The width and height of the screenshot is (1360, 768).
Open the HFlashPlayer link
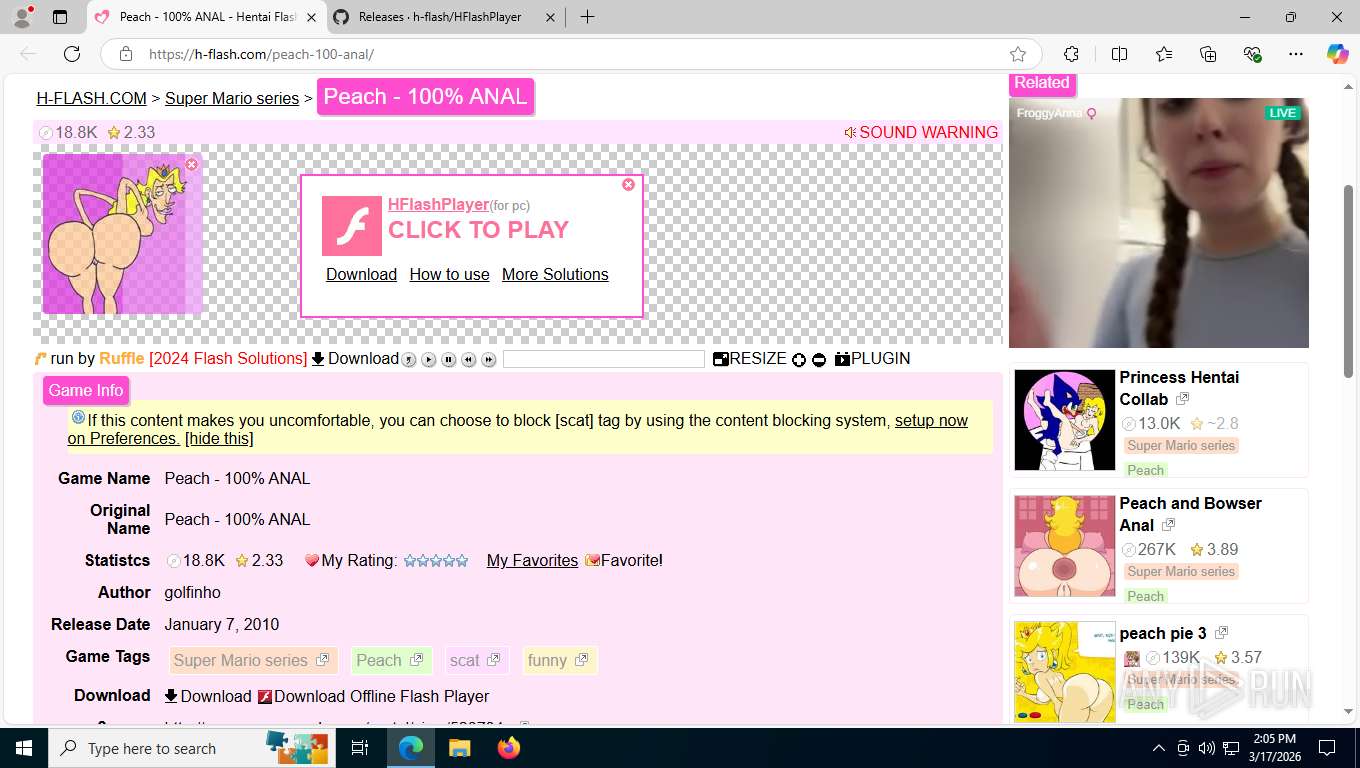click(438, 204)
